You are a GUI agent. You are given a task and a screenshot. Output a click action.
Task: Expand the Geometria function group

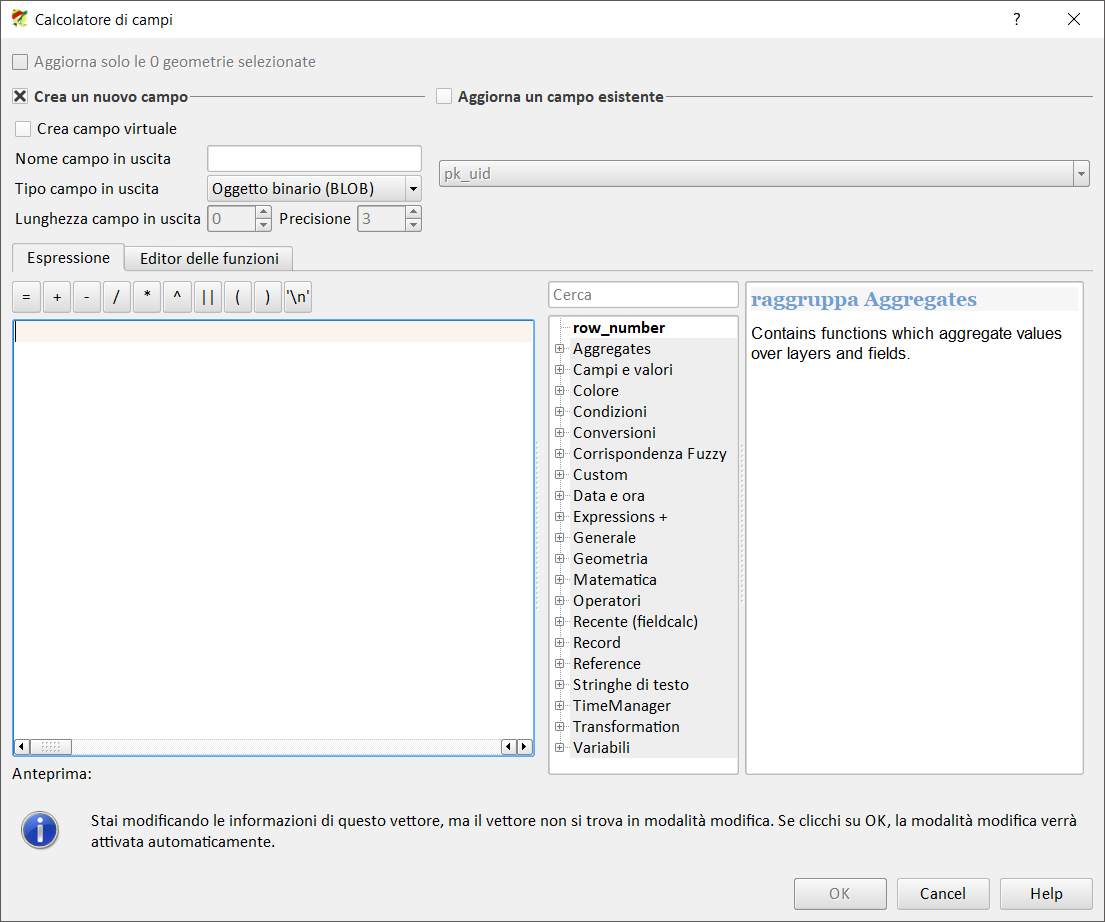[x=559, y=559]
